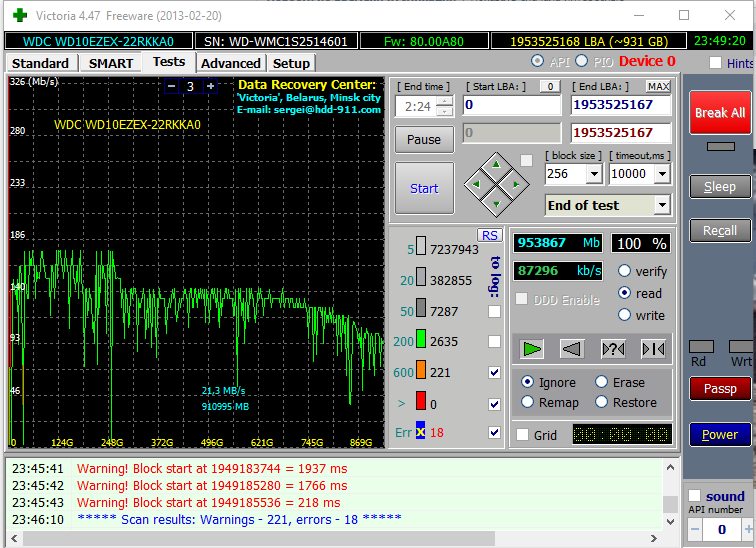This screenshot has width=756, height=548.
Task: Click the random seek scan mode icon
Action: coord(612,348)
